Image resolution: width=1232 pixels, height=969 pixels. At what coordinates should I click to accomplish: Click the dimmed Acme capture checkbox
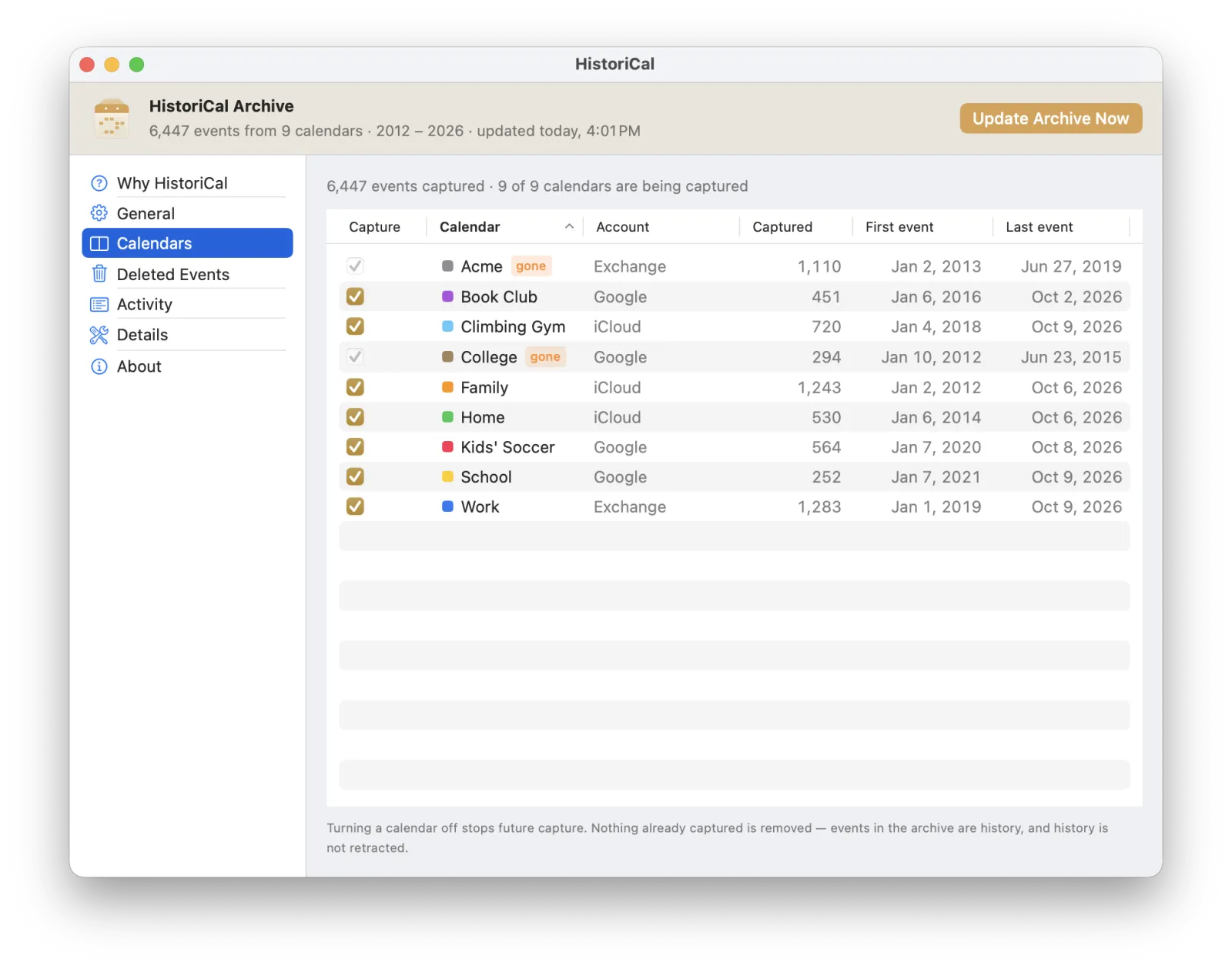[355, 266]
